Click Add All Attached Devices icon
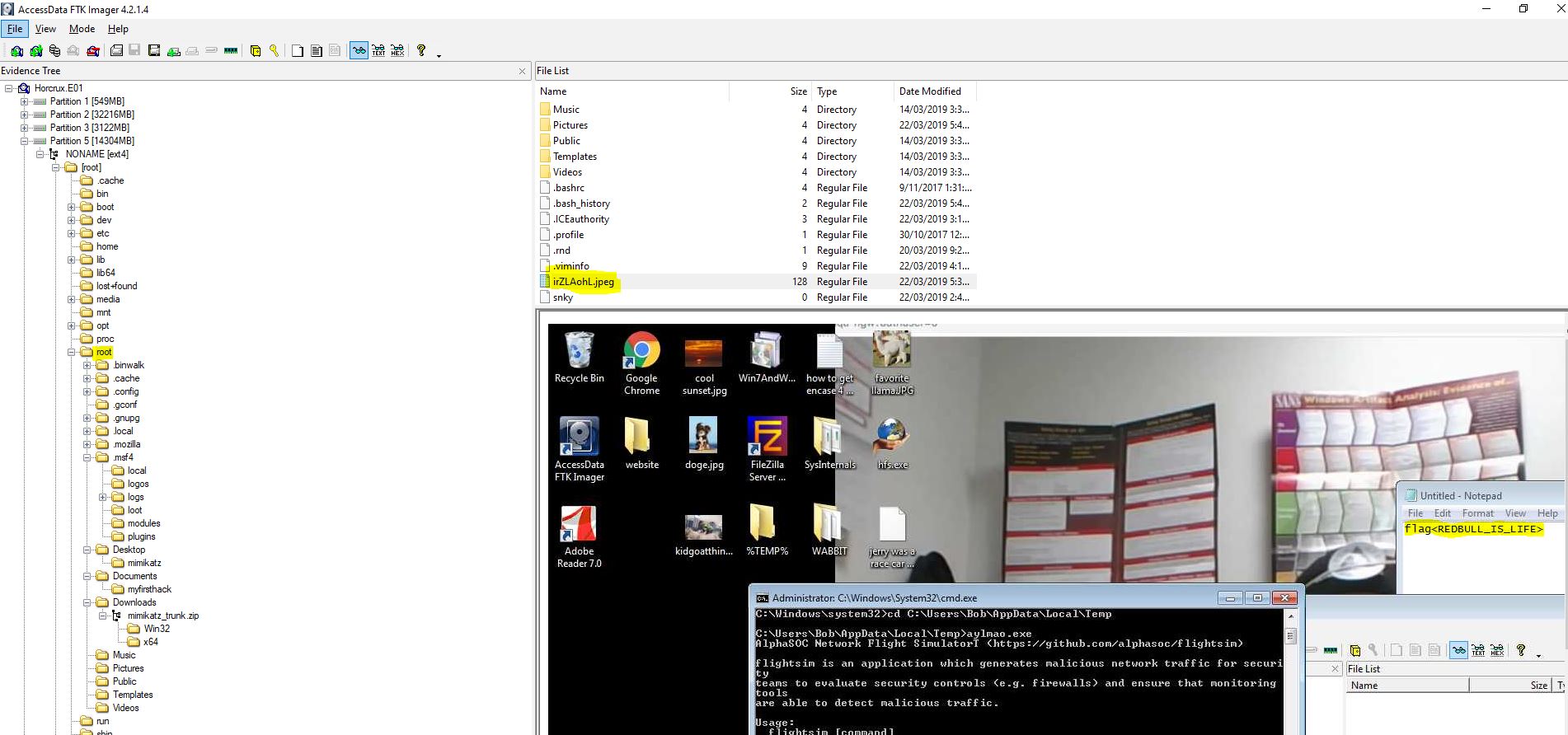Image resolution: width=1568 pixels, height=735 pixels. click(35, 51)
